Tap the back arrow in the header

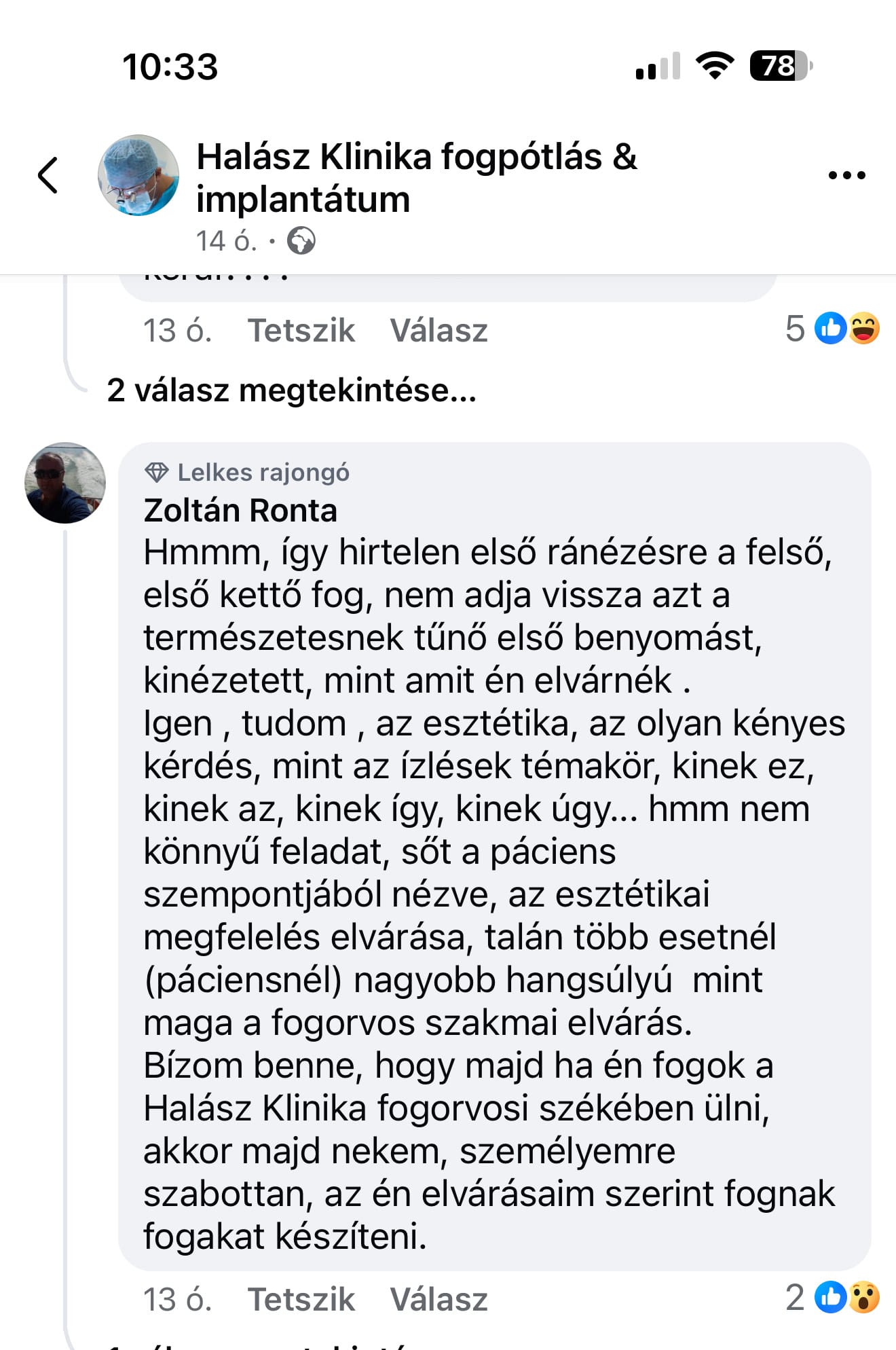(x=48, y=175)
